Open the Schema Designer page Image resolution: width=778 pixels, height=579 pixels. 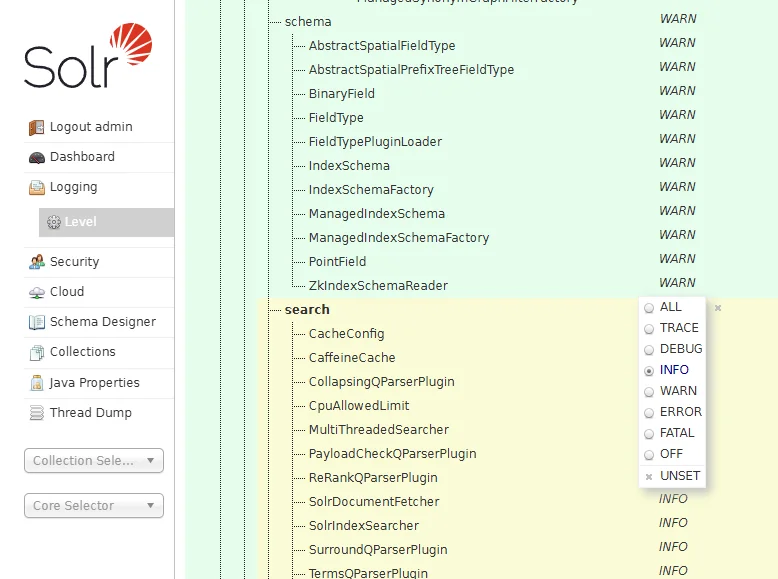point(103,322)
